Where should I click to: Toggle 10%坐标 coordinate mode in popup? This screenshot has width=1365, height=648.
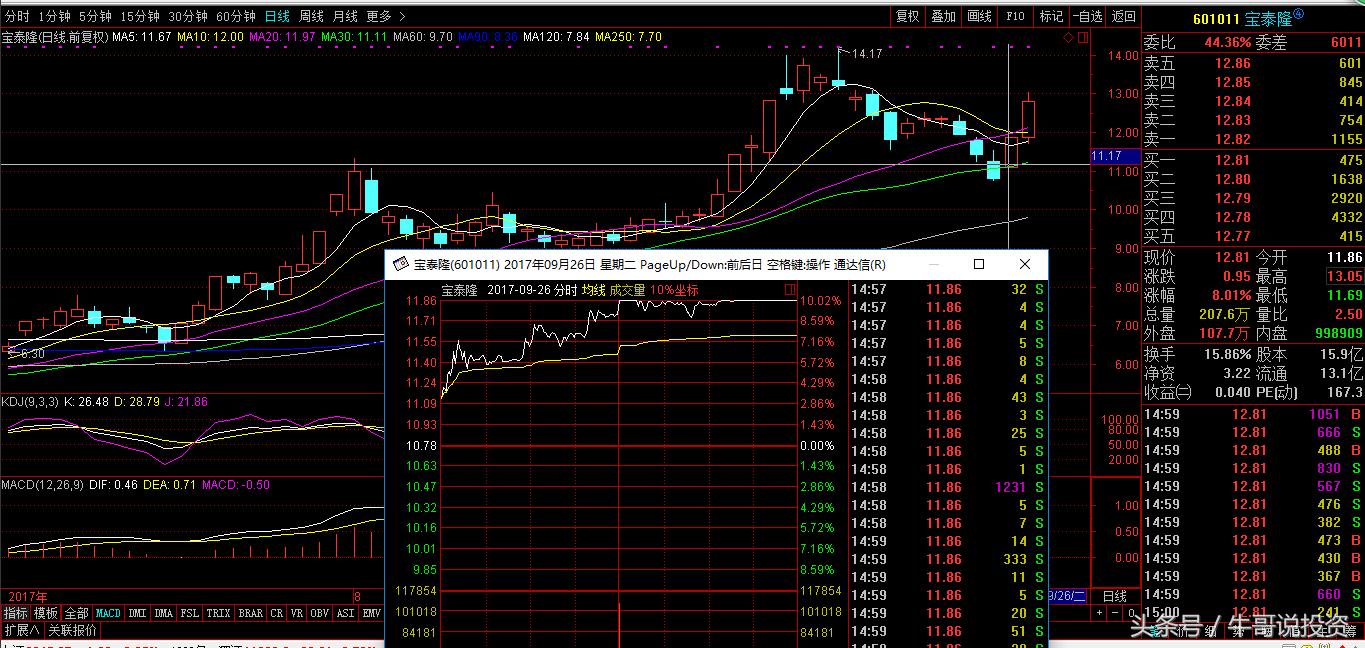(674, 290)
